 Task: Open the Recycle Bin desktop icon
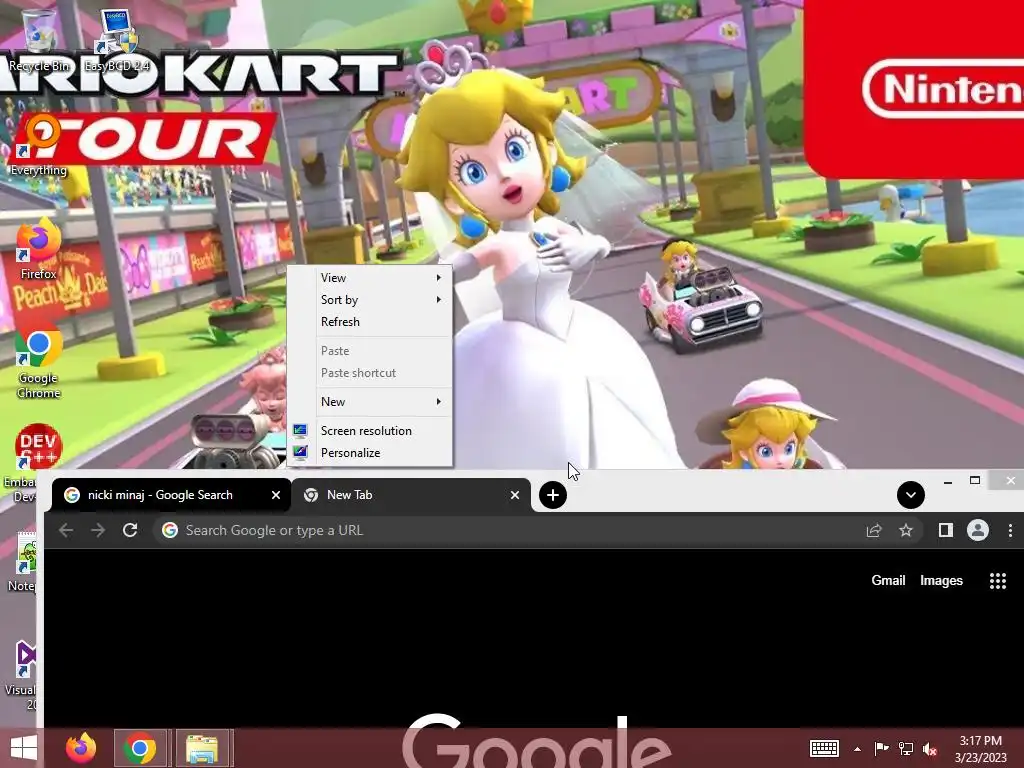pyautogui.click(x=39, y=40)
